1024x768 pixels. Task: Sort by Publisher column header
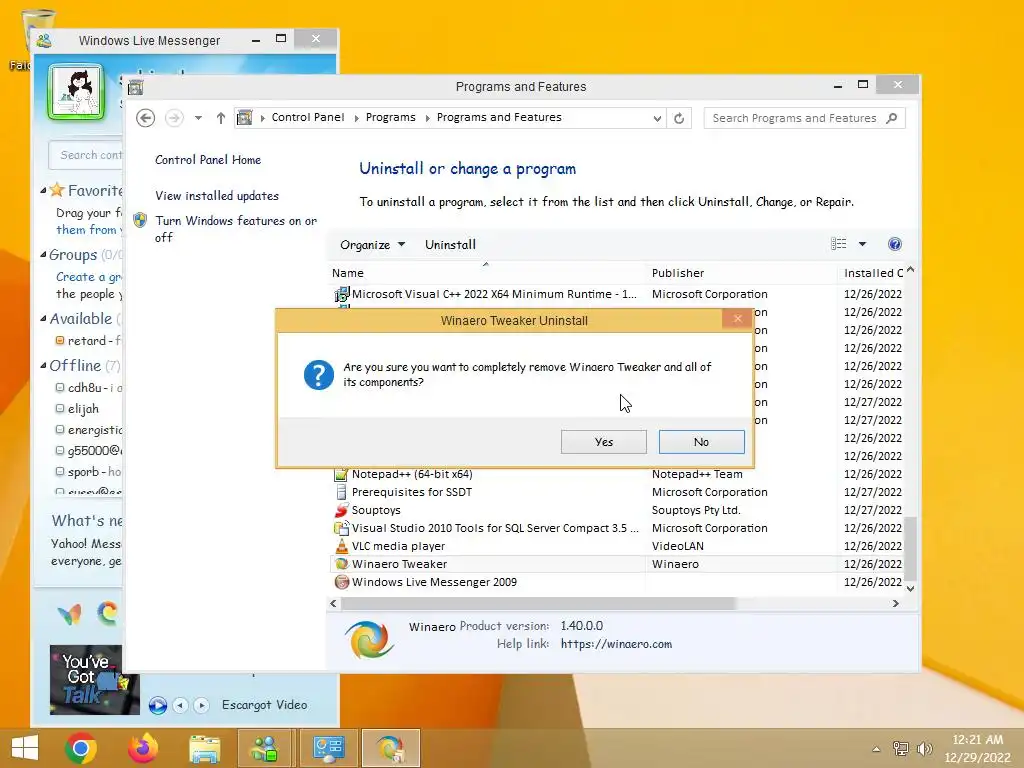click(x=741, y=273)
